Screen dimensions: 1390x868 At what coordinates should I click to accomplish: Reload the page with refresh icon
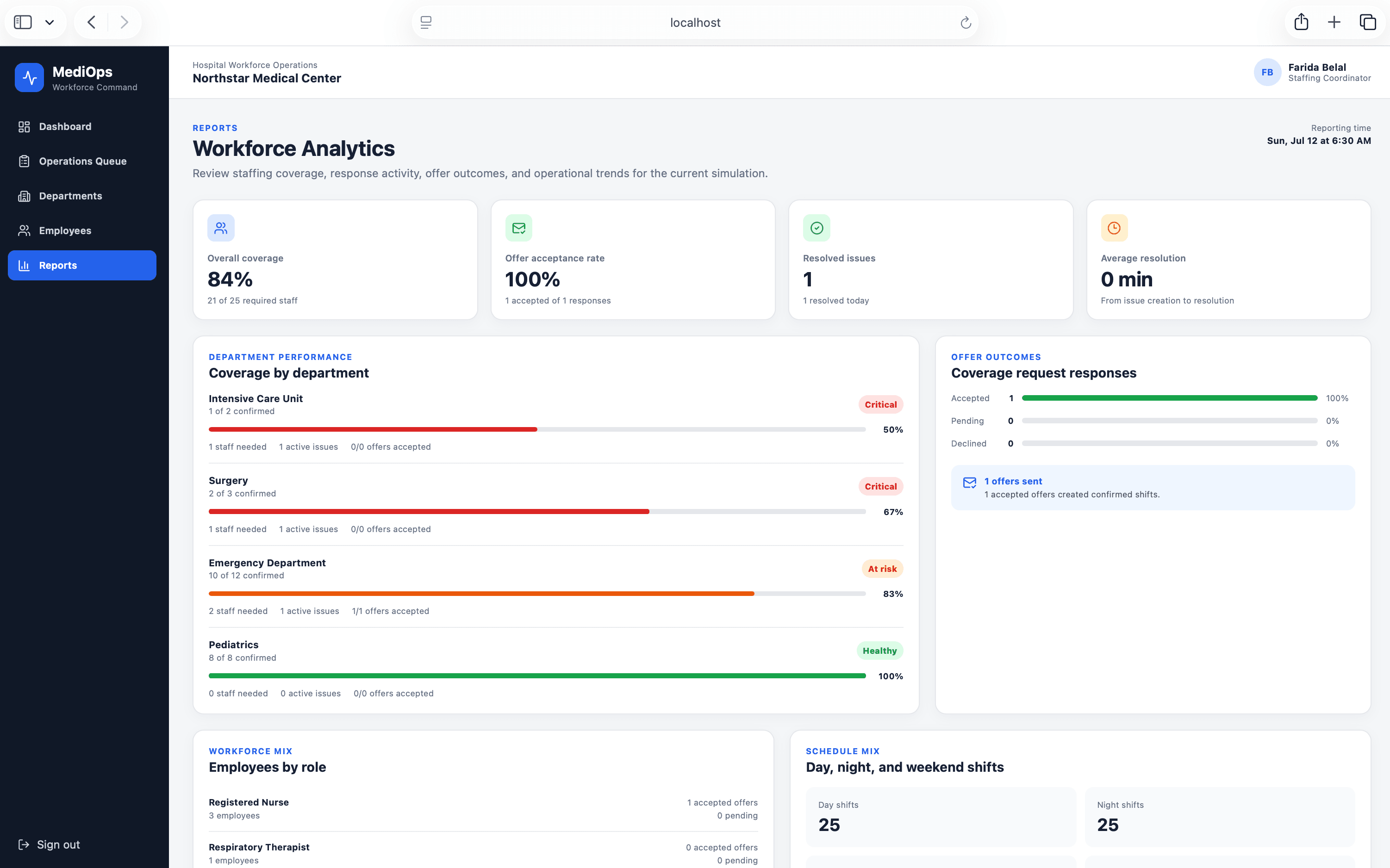(x=966, y=22)
